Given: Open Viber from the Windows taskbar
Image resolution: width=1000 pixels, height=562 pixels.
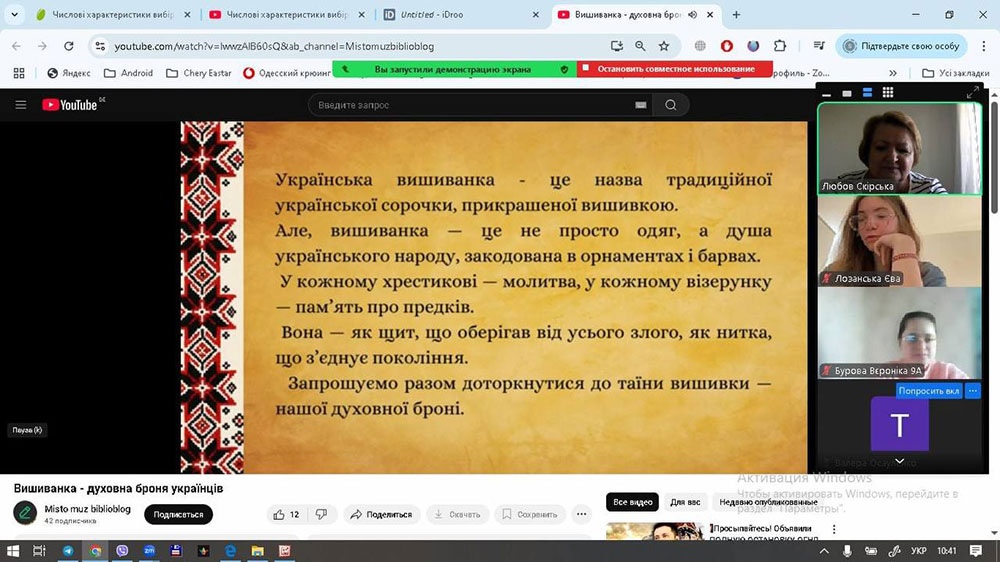Looking at the screenshot, I should pos(122,551).
